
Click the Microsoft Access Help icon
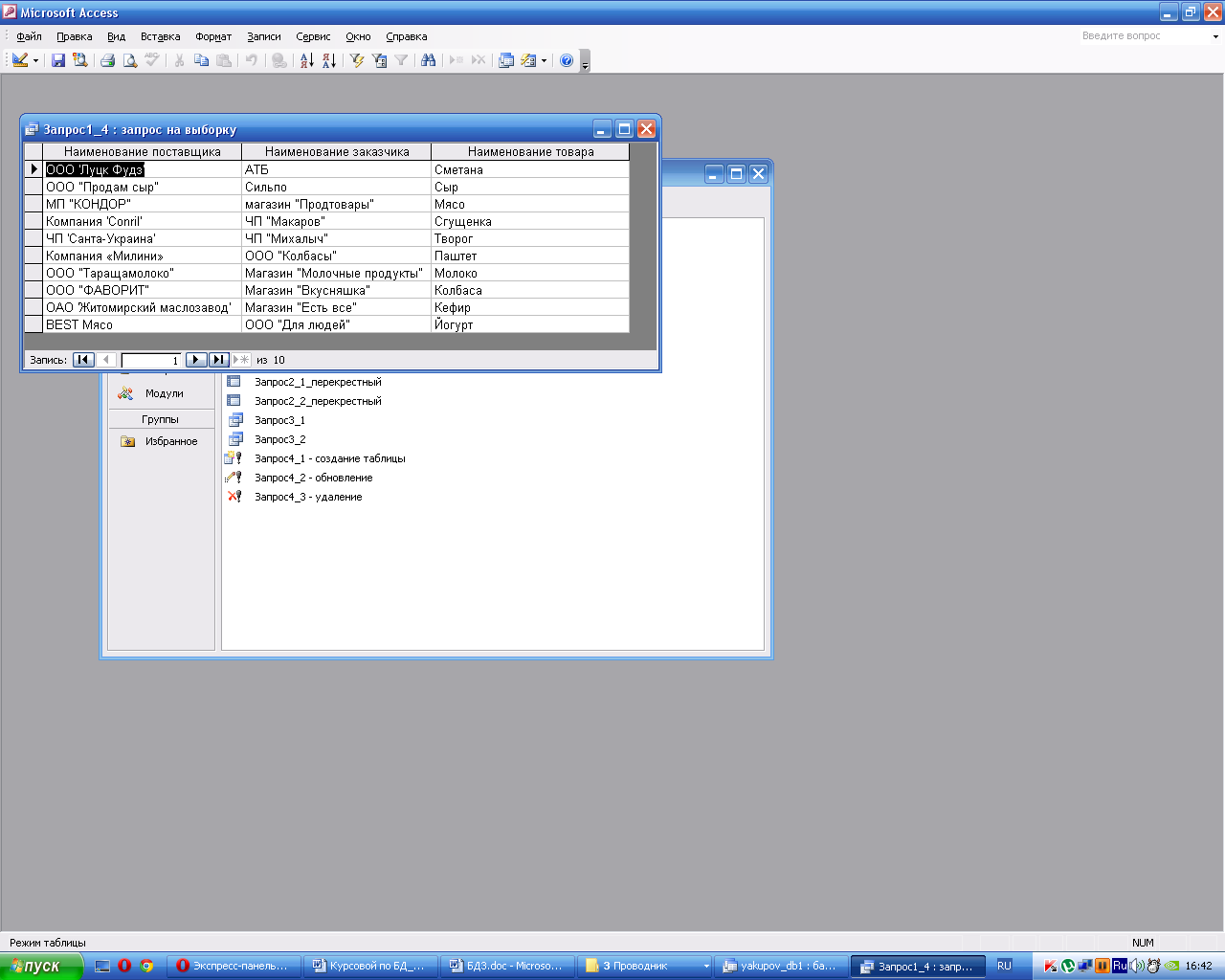coord(567,60)
